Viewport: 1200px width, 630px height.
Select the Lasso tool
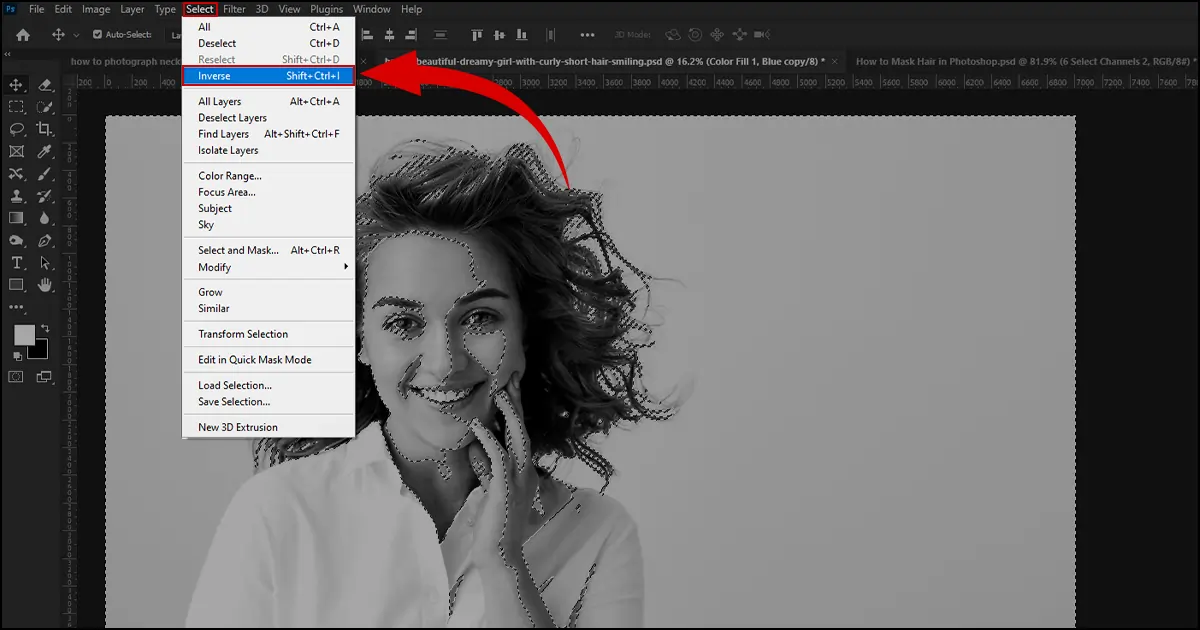(x=17, y=129)
